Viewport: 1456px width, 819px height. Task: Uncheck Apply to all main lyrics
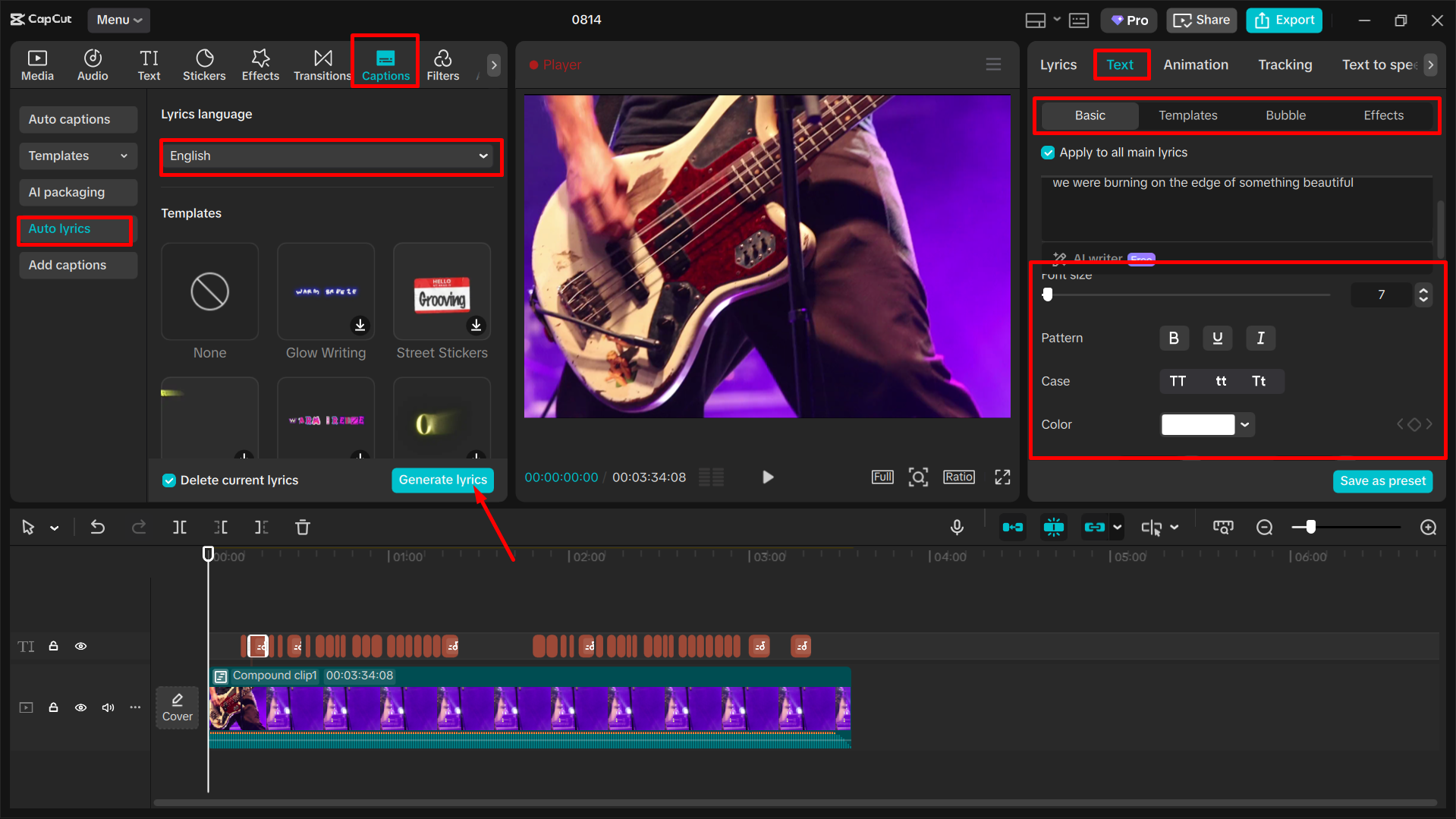1048,152
